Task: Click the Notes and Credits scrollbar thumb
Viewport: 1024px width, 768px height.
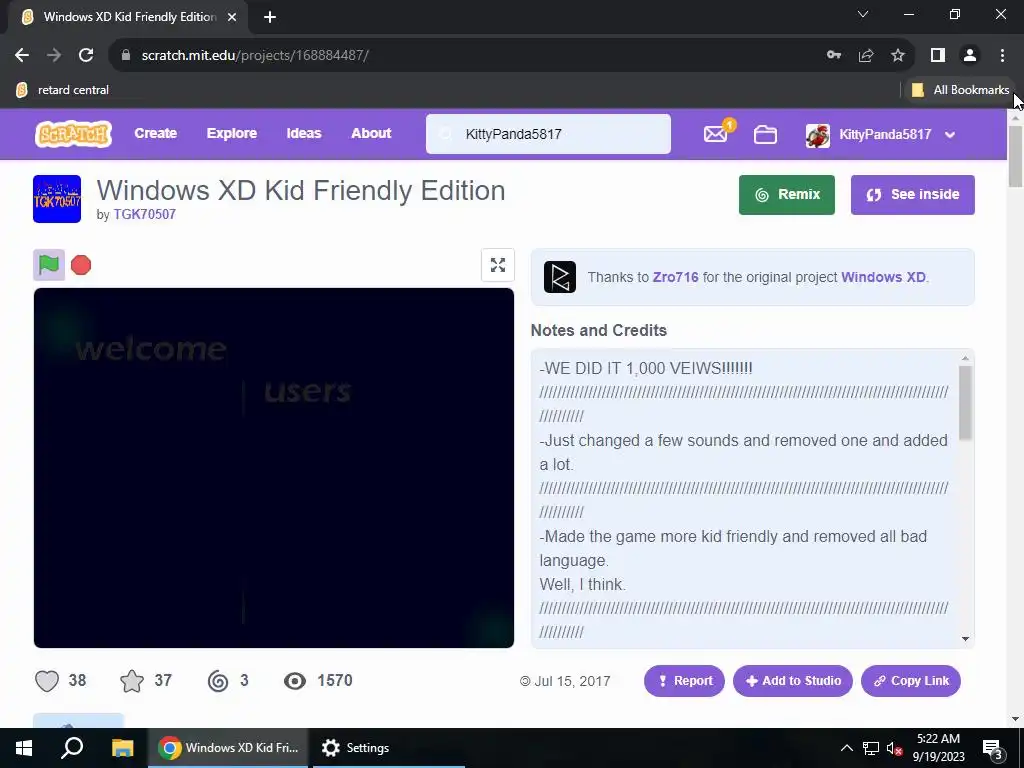Action: click(965, 402)
